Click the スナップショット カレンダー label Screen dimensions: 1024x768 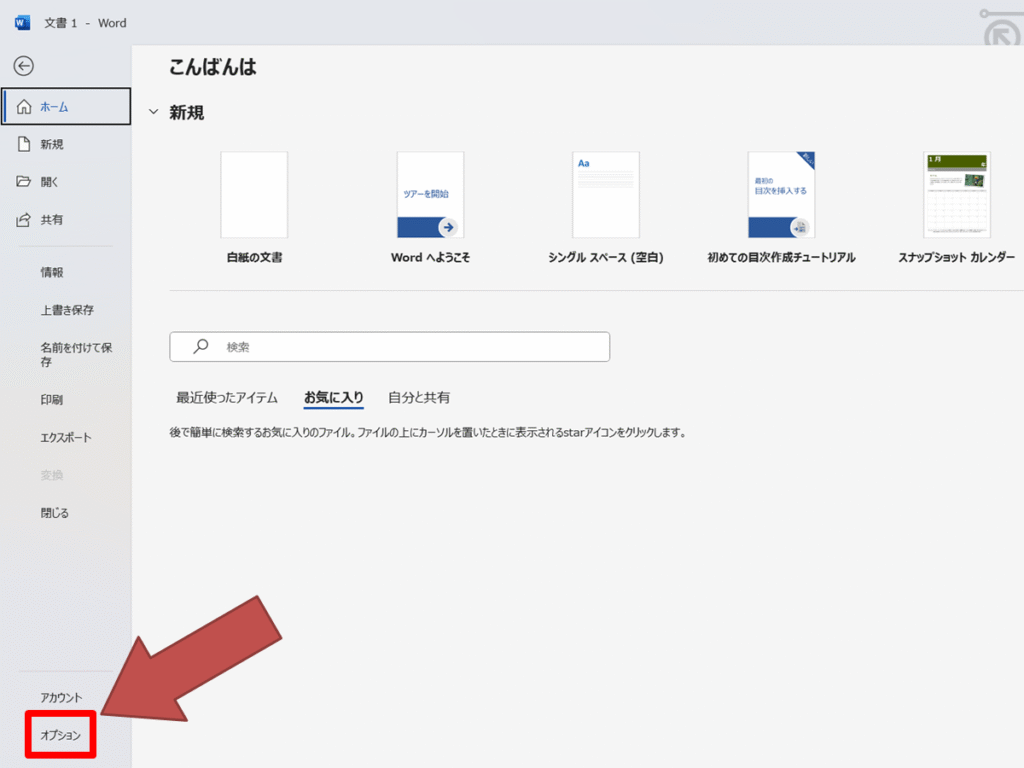(957, 257)
